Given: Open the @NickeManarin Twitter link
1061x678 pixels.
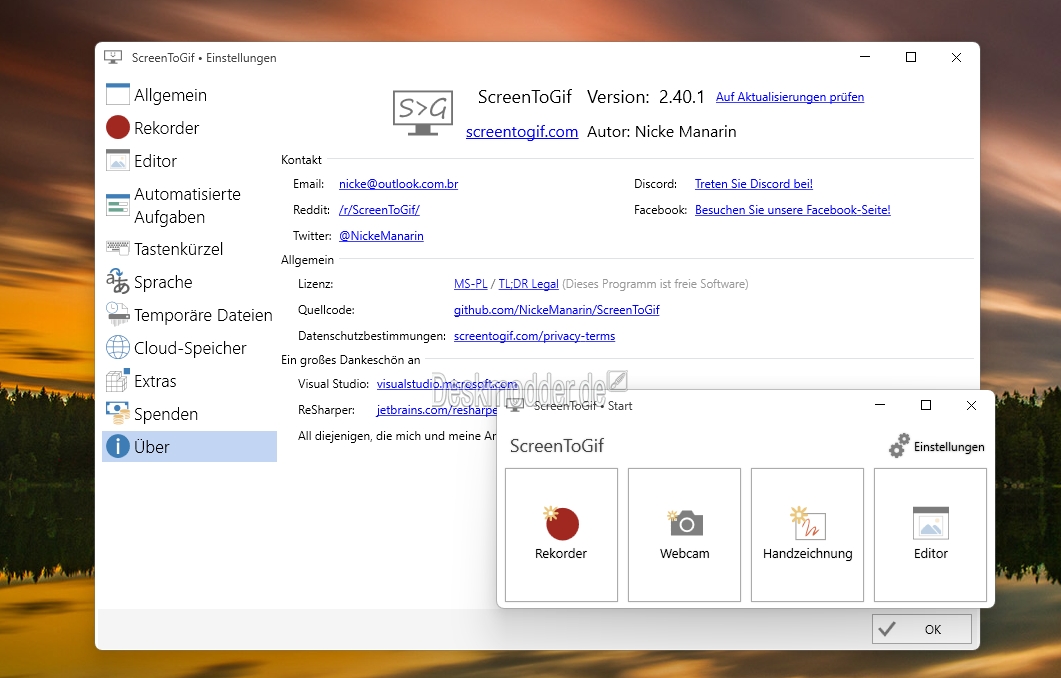Looking at the screenshot, I should (381, 235).
